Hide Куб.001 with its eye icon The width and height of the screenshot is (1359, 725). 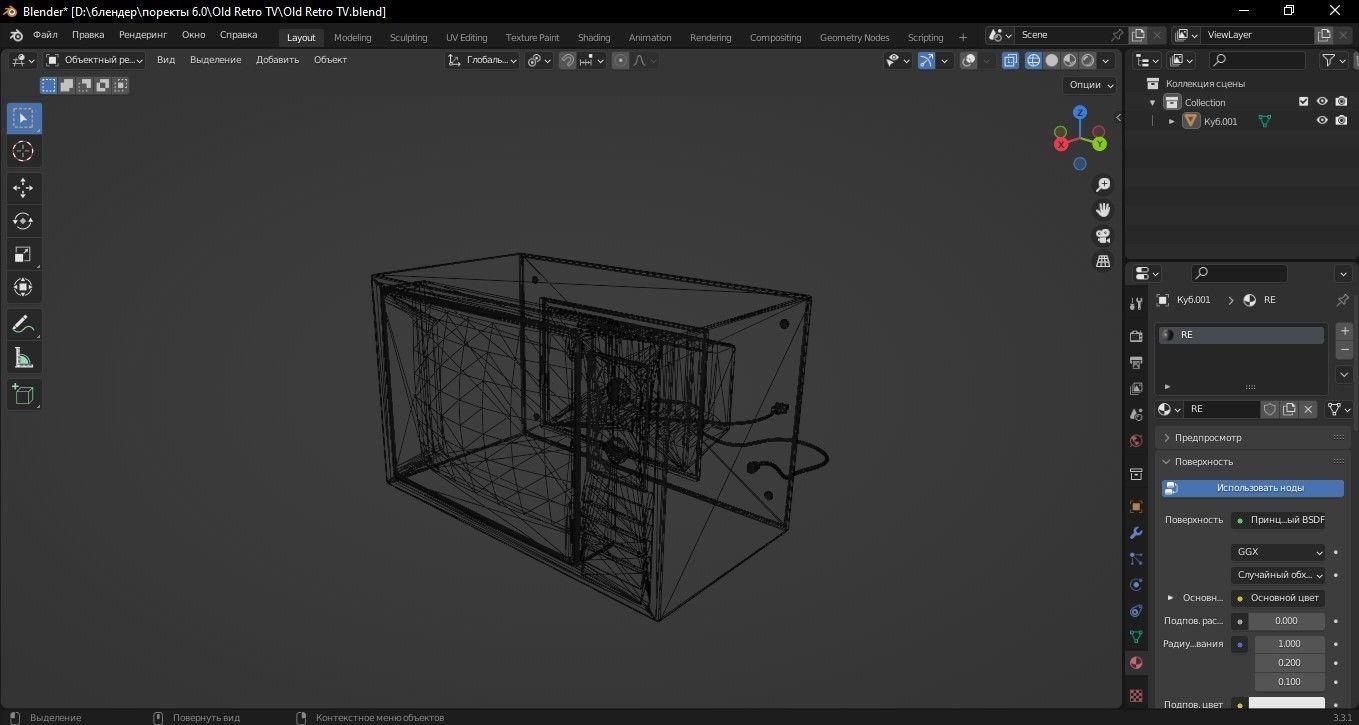coord(1322,121)
